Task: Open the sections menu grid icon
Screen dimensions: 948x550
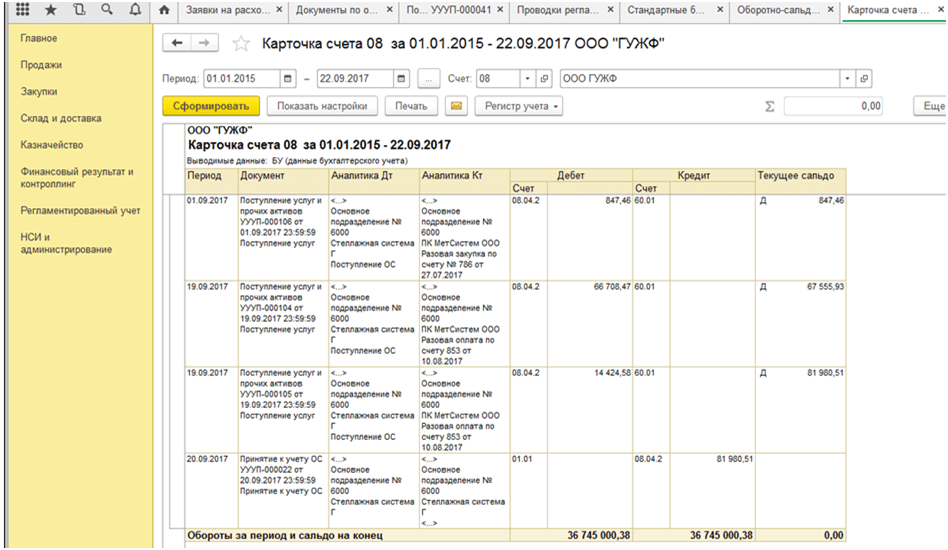Action: 22,10
